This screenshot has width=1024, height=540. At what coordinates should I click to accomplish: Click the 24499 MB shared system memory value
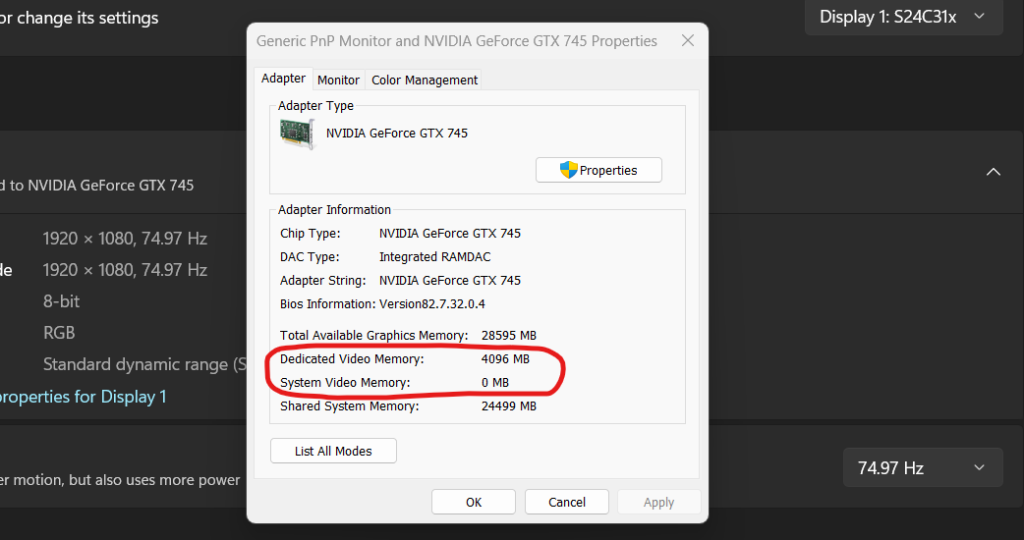click(509, 405)
